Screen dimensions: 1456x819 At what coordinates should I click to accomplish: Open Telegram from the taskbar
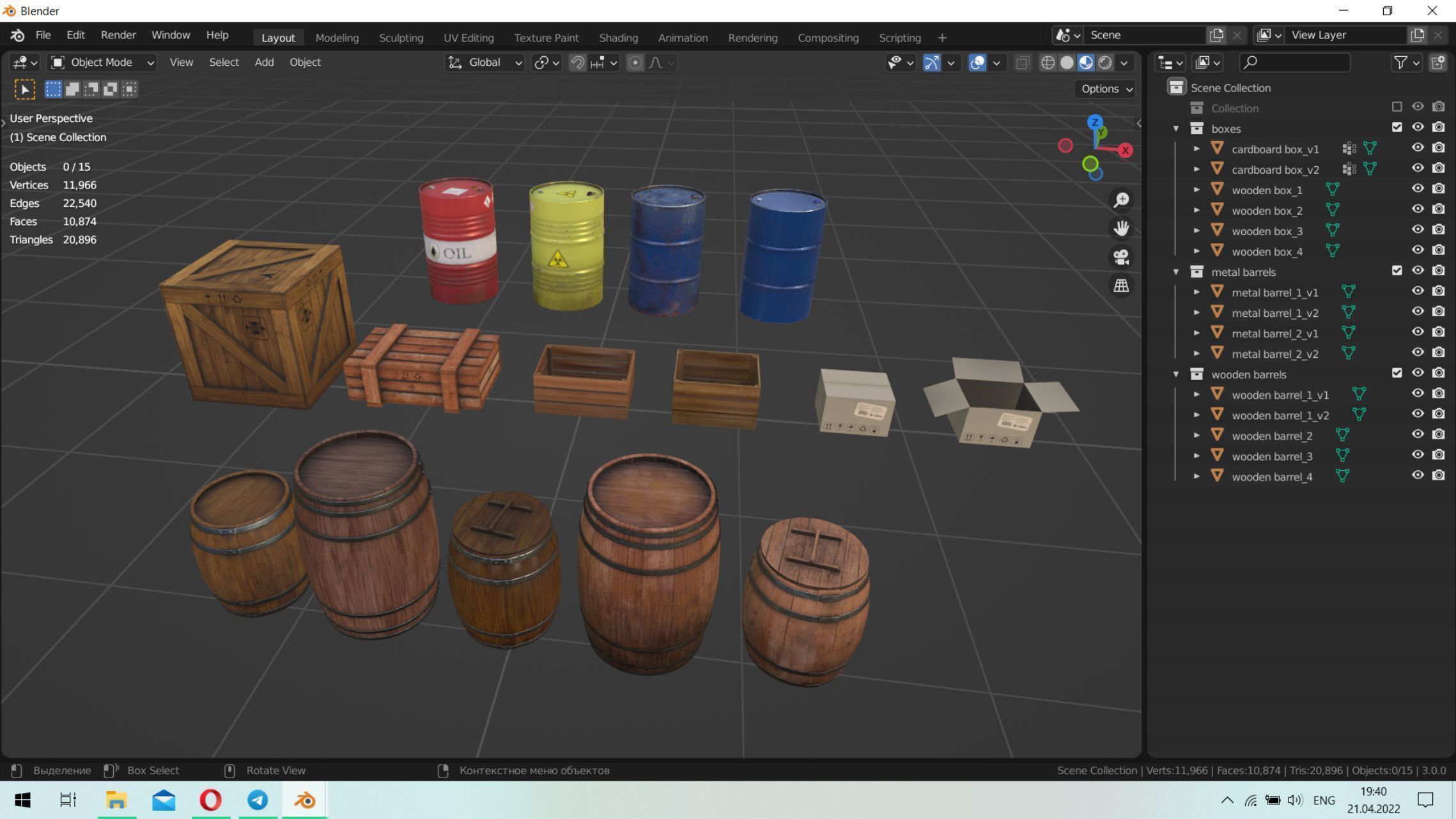(x=258, y=800)
